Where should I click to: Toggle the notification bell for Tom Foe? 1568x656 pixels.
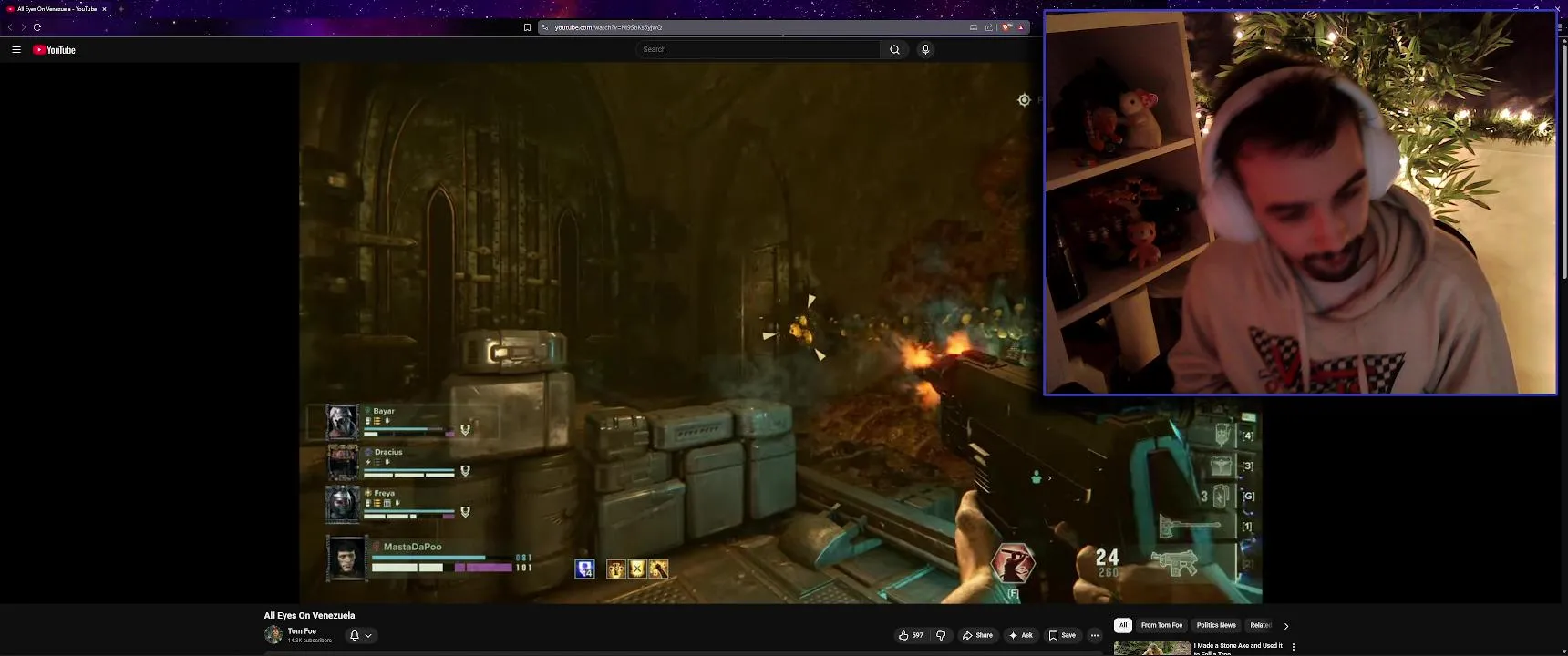pos(355,635)
